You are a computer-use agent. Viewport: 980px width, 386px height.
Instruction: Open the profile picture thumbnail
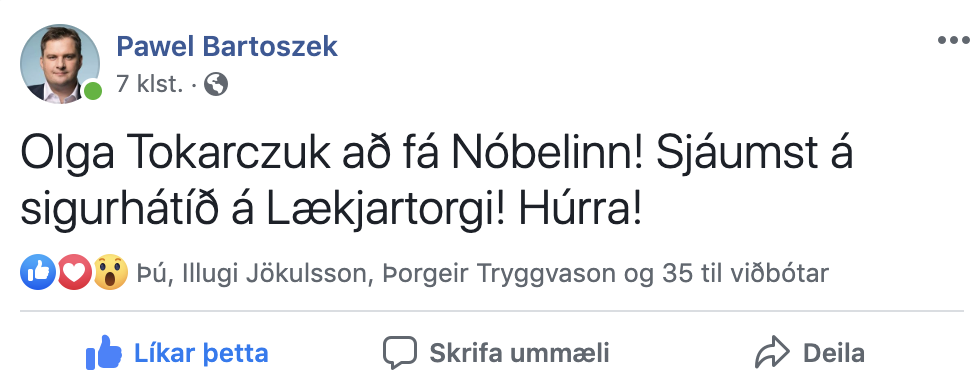[x=60, y=64]
